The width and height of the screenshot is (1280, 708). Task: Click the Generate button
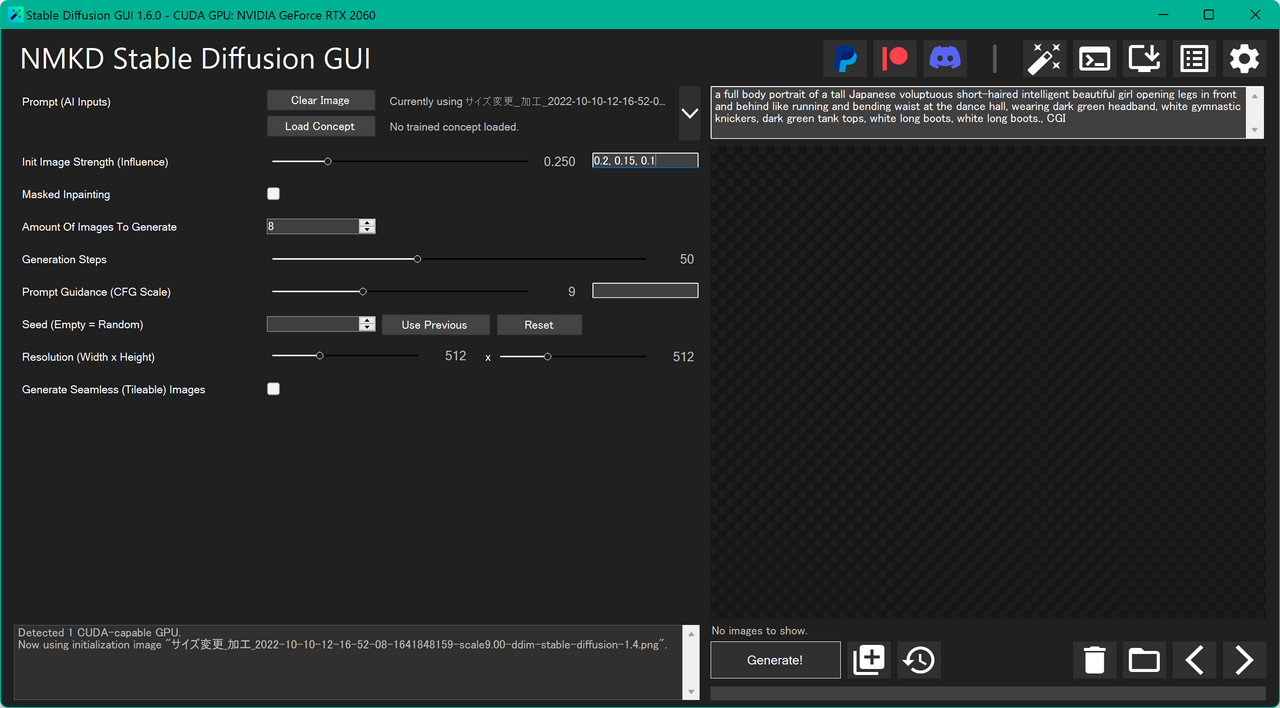tap(775, 660)
